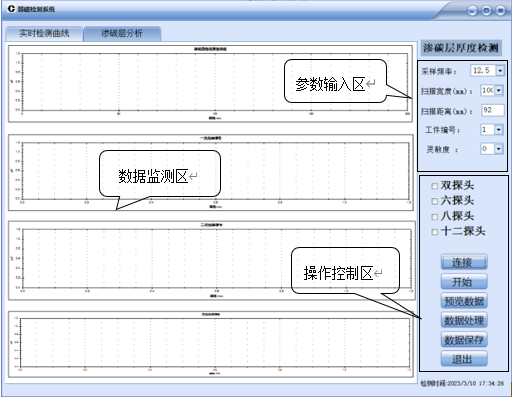Run the 数据处理 button
The width and height of the screenshot is (512, 397).
pyautogui.click(x=464, y=320)
